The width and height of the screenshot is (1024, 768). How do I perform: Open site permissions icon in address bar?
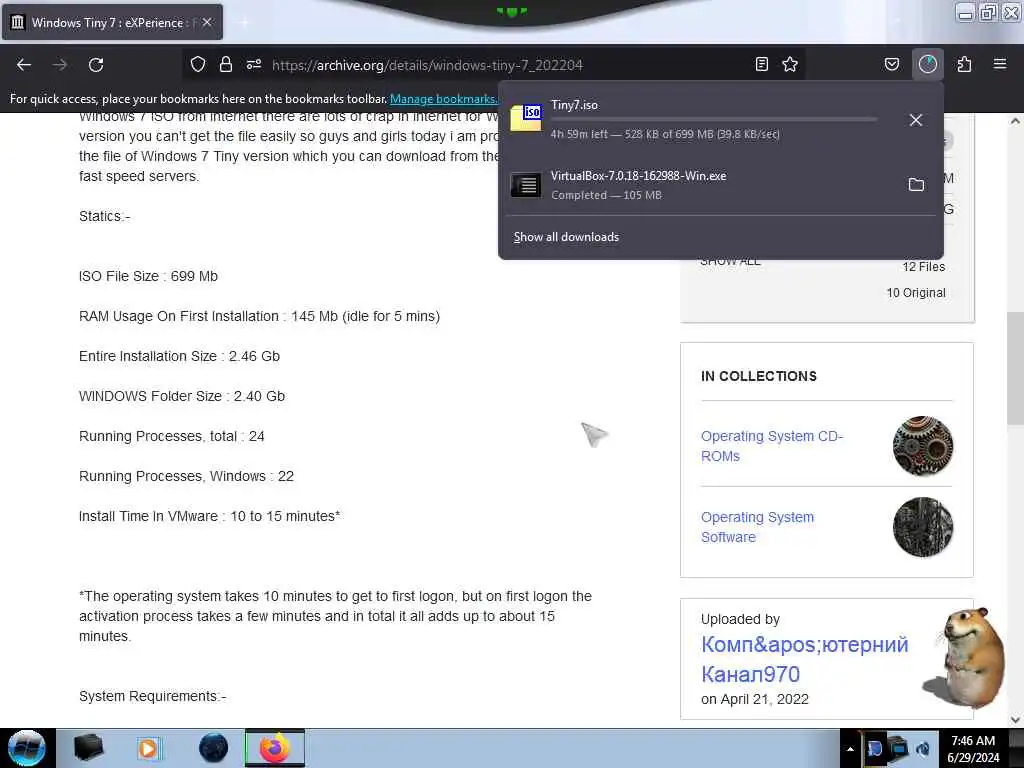[254, 64]
